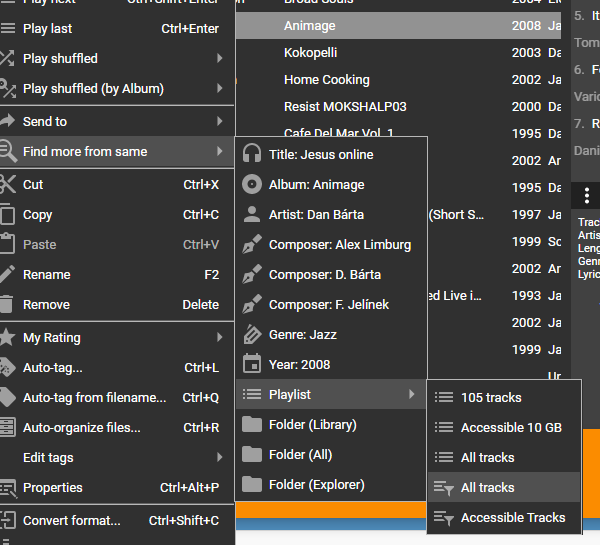Screen dimensions: 600x545
Task: Click the disc icon next to Album: Animage
Action: pos(252,184)
